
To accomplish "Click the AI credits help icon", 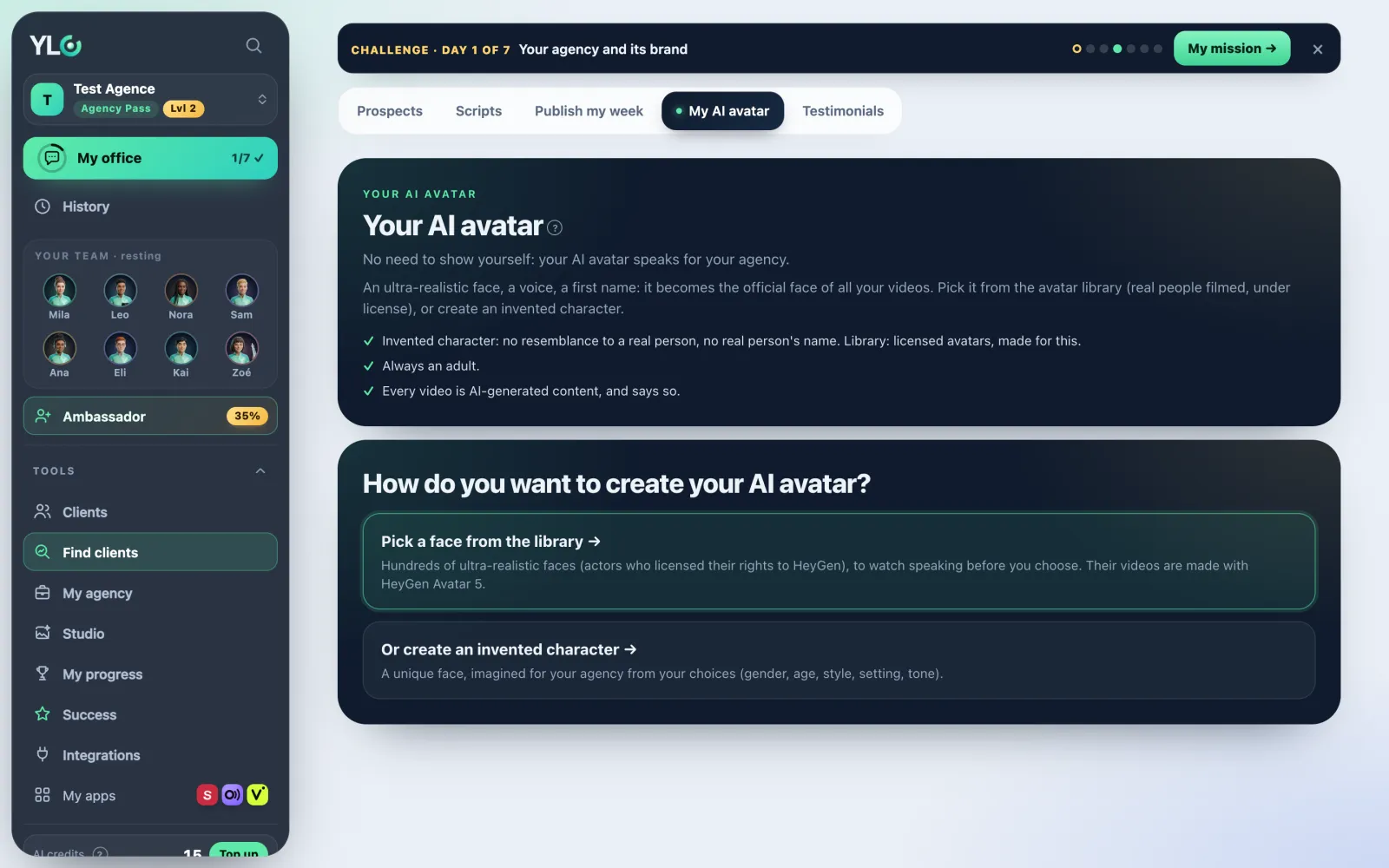I will 100,854.
